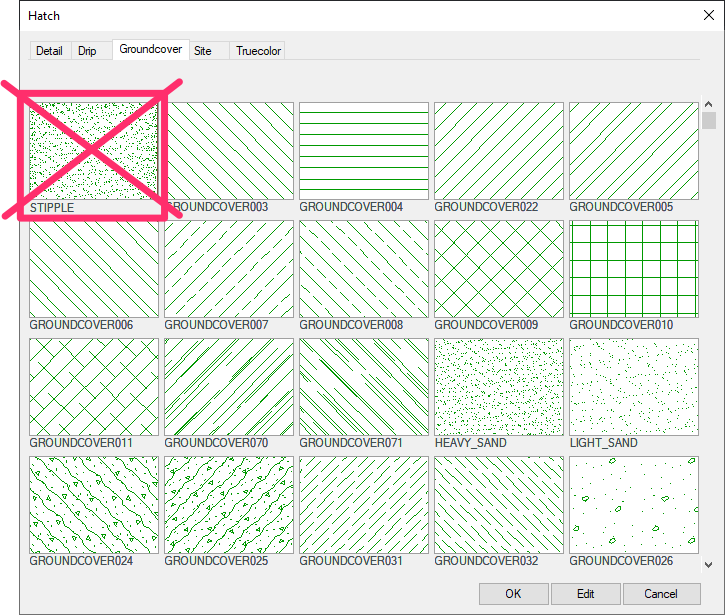Select the HEAVY_SAND dotted hatch
Viewport: 725px width, 615px height.
pos(499,387)
